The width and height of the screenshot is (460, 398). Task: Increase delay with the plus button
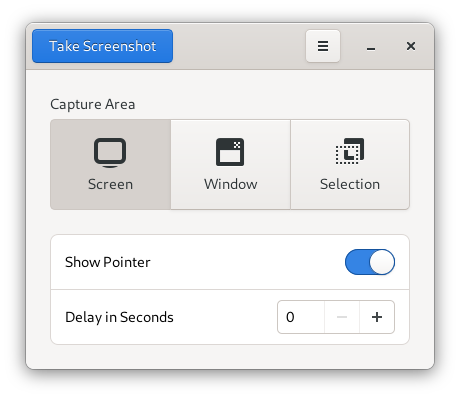[377, 317]
